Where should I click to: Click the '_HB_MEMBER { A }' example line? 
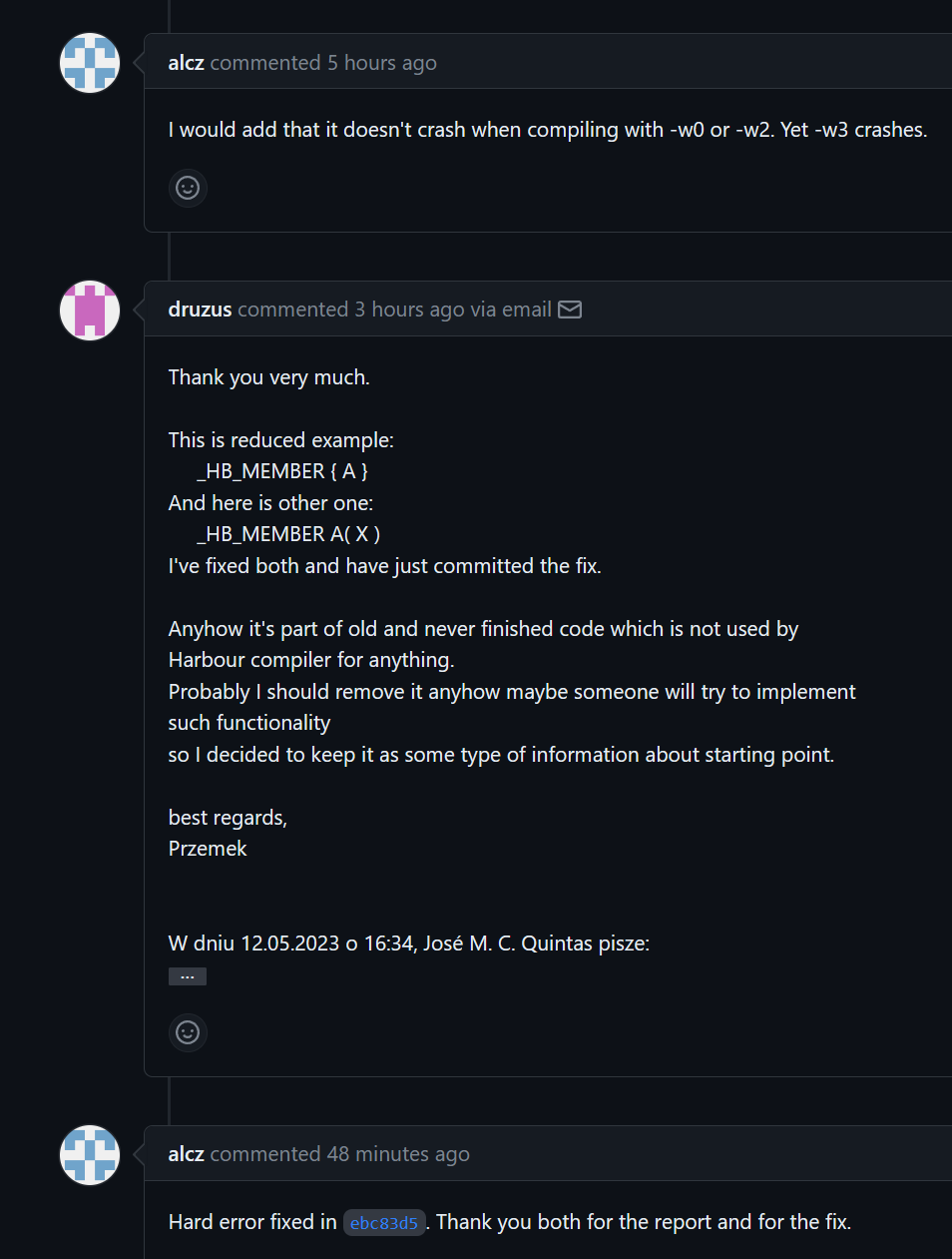(282, 471)
